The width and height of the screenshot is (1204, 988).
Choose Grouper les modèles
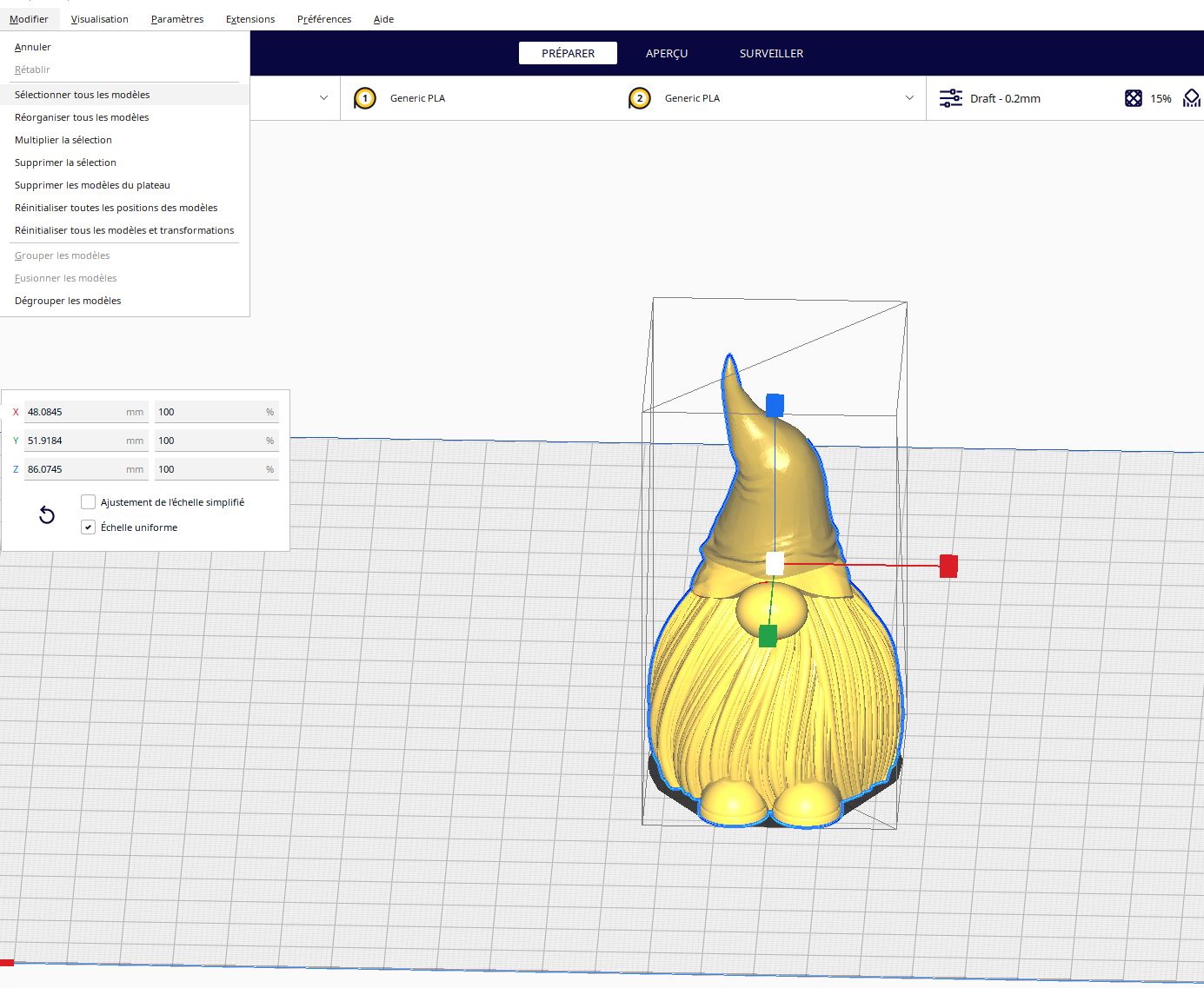125,255
